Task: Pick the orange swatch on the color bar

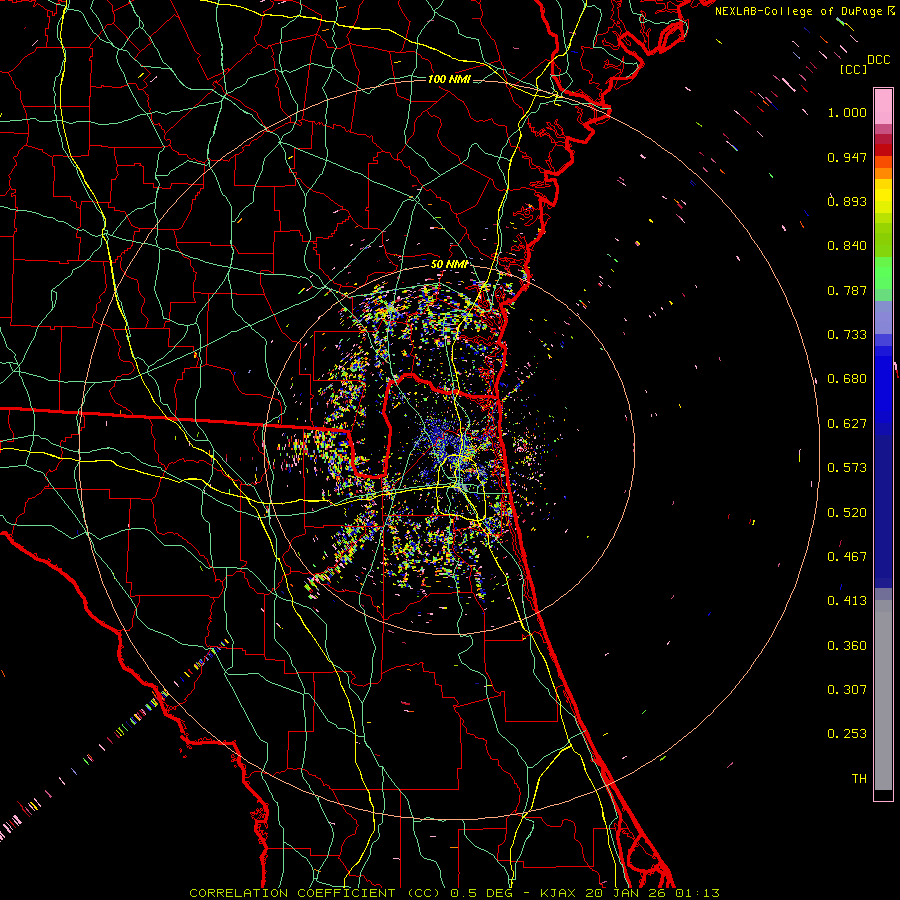Action: [x=883, y=173]
